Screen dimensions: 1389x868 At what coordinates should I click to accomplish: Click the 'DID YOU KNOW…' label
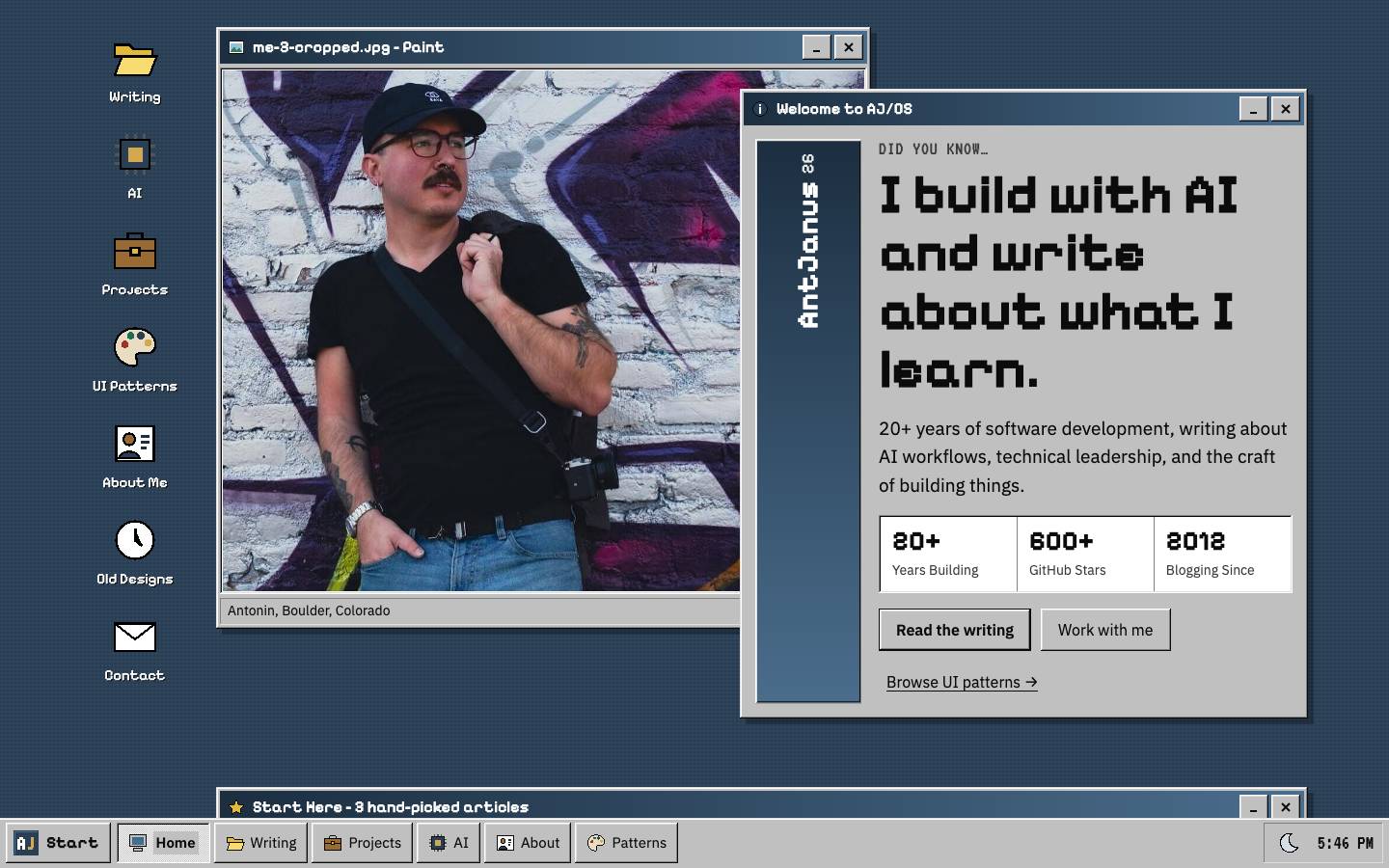click(x=933, y=149)
